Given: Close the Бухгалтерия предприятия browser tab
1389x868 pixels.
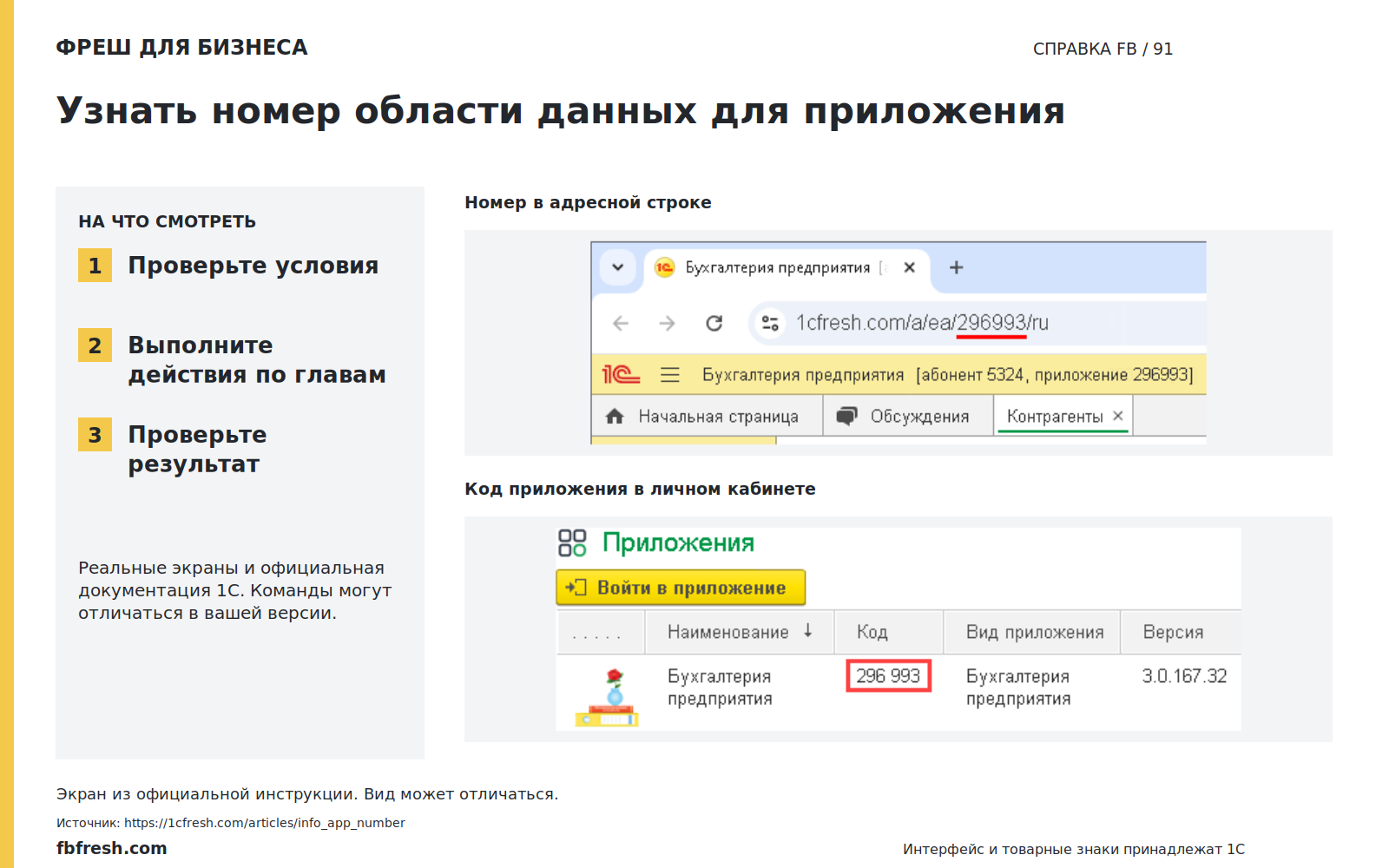Looking at the screenshot, I should coord(909,267).
